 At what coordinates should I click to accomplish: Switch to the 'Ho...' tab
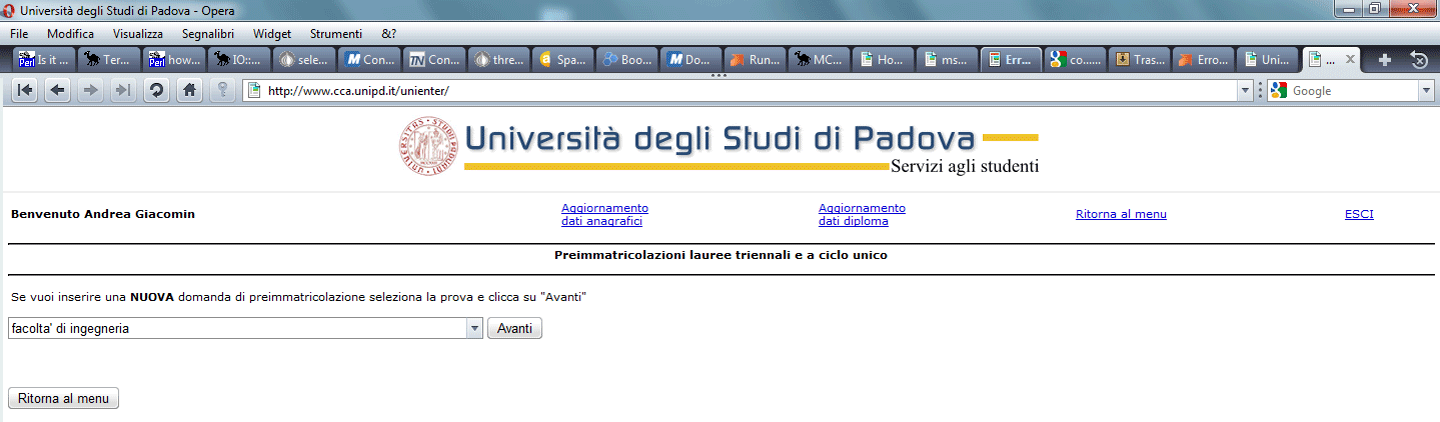click(x=884, y=60)
